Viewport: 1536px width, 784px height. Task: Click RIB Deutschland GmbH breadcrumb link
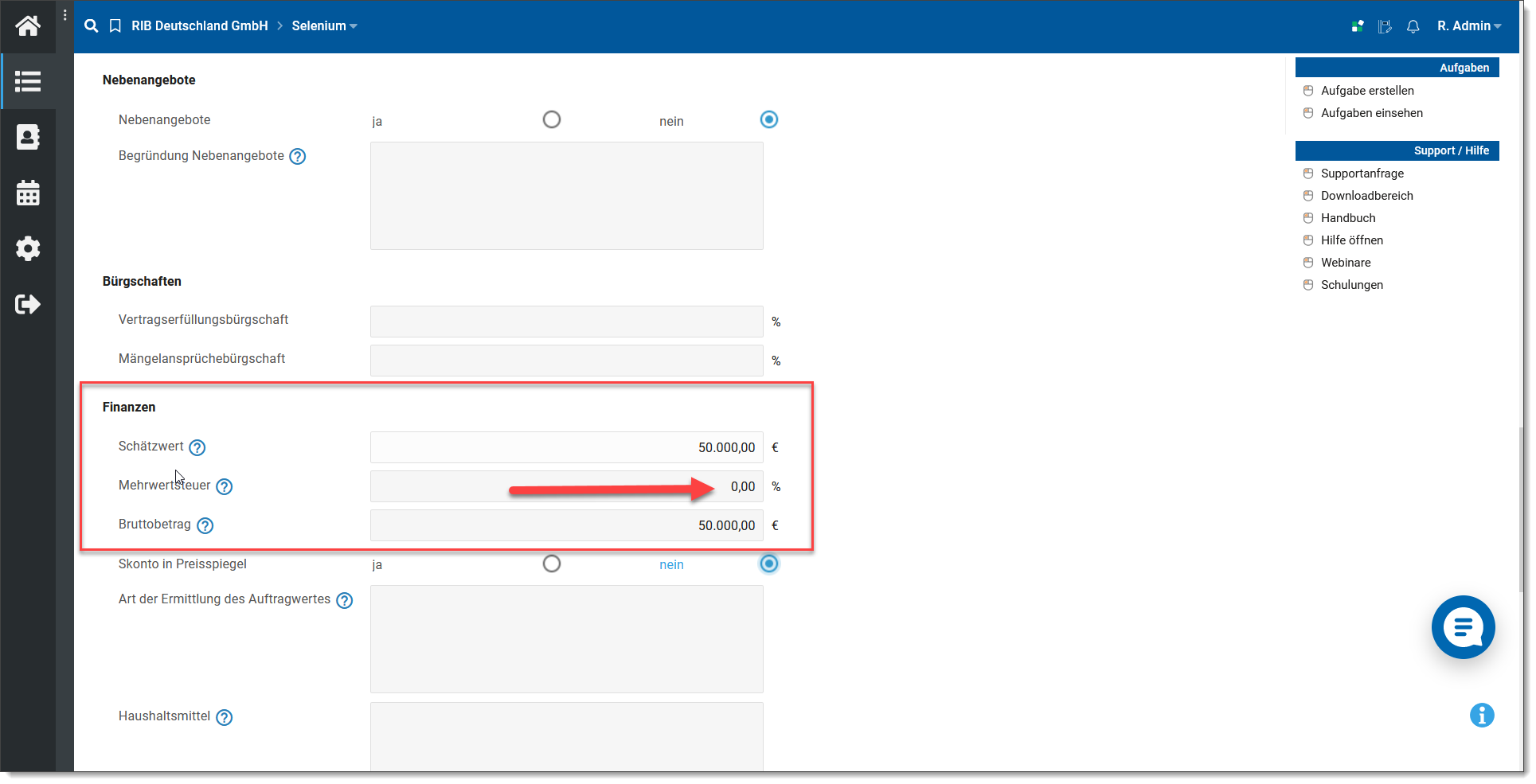(199, 26)
